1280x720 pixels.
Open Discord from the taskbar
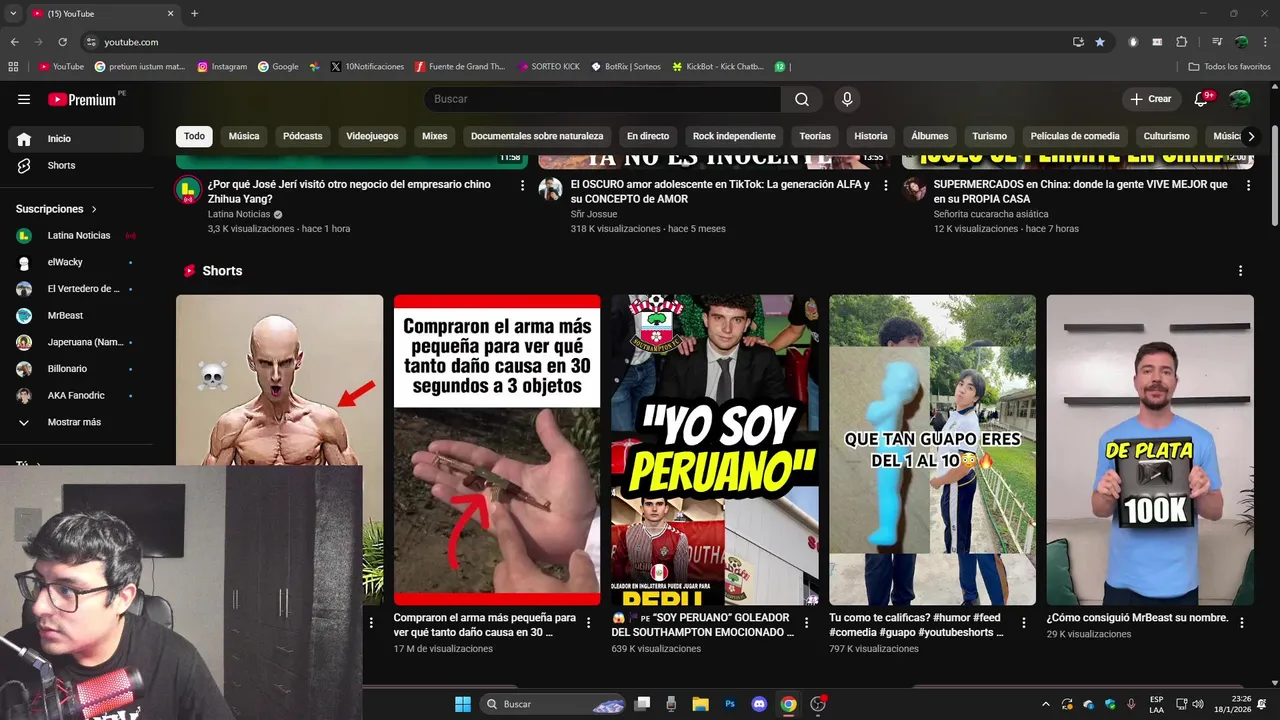click(x=759, y=704)
